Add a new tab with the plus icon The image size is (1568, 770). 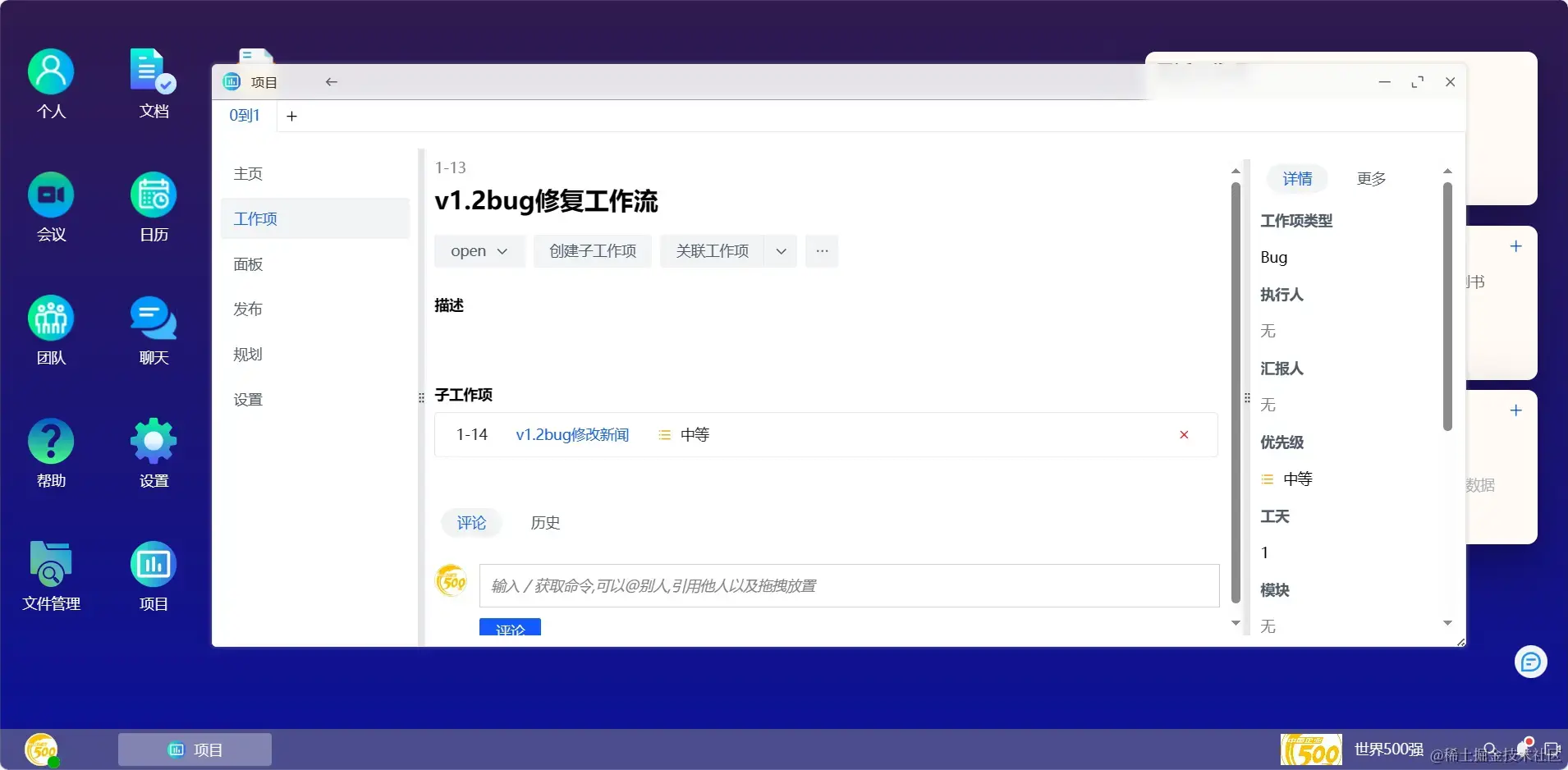(x=291, y=117)
